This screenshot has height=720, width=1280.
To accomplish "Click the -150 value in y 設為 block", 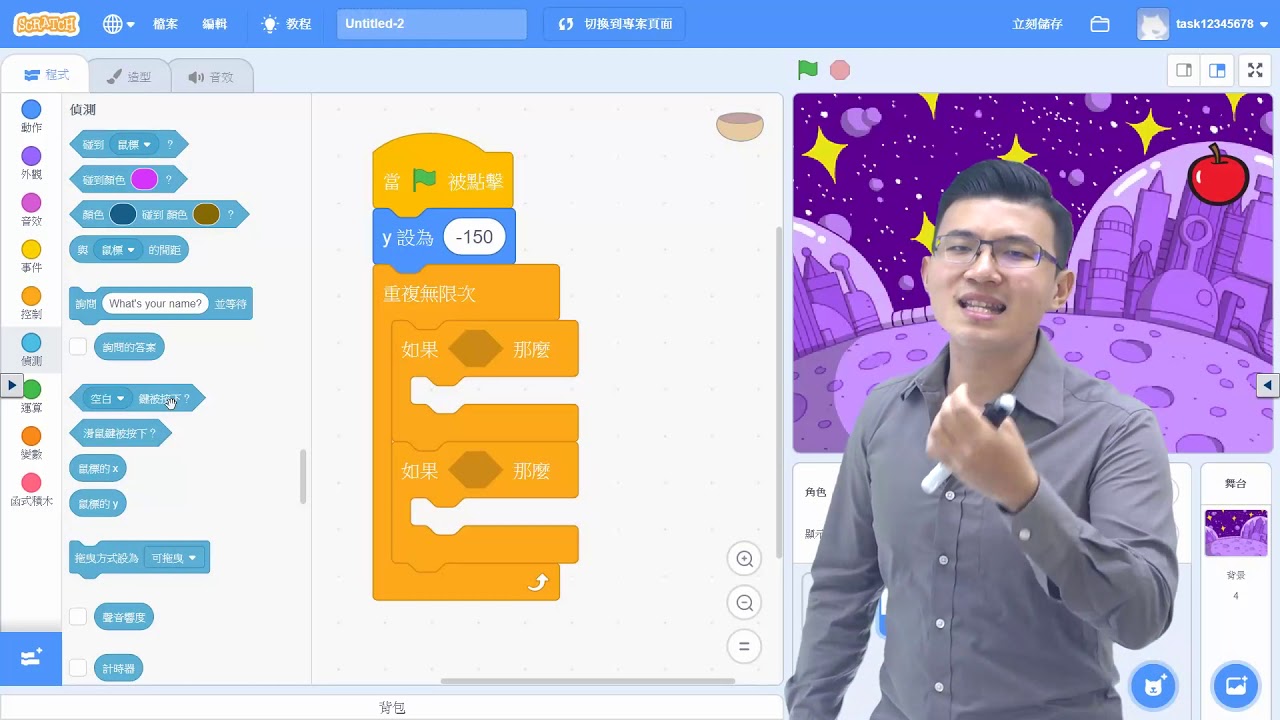I will (x=474, y=237).
